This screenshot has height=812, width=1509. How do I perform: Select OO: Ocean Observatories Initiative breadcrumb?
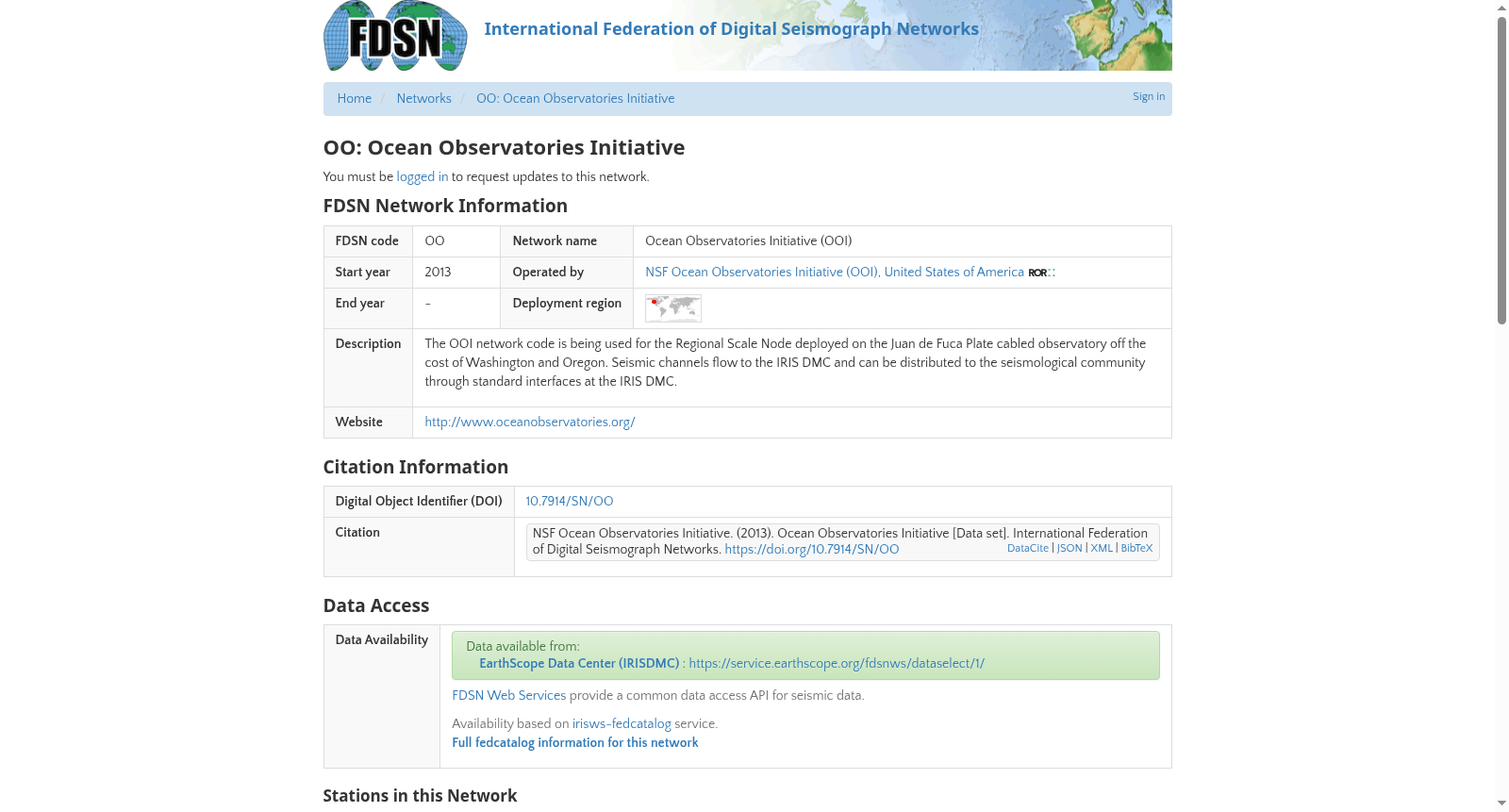click(575, 98)
